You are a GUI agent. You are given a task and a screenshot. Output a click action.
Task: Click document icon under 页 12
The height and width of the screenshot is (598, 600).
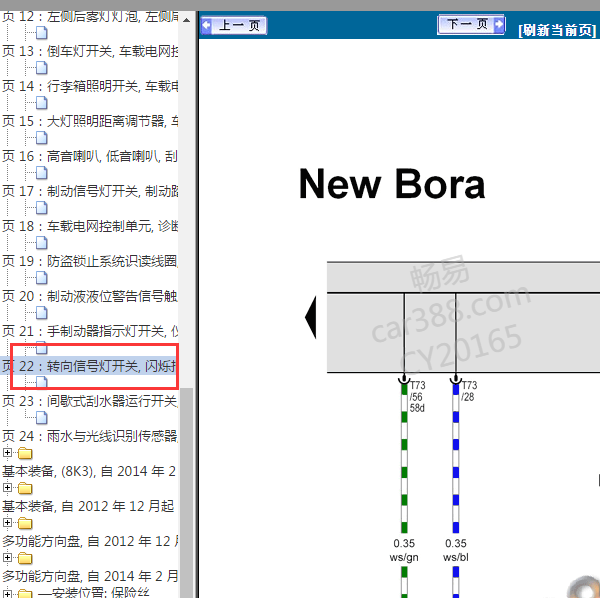click(41, 33)
